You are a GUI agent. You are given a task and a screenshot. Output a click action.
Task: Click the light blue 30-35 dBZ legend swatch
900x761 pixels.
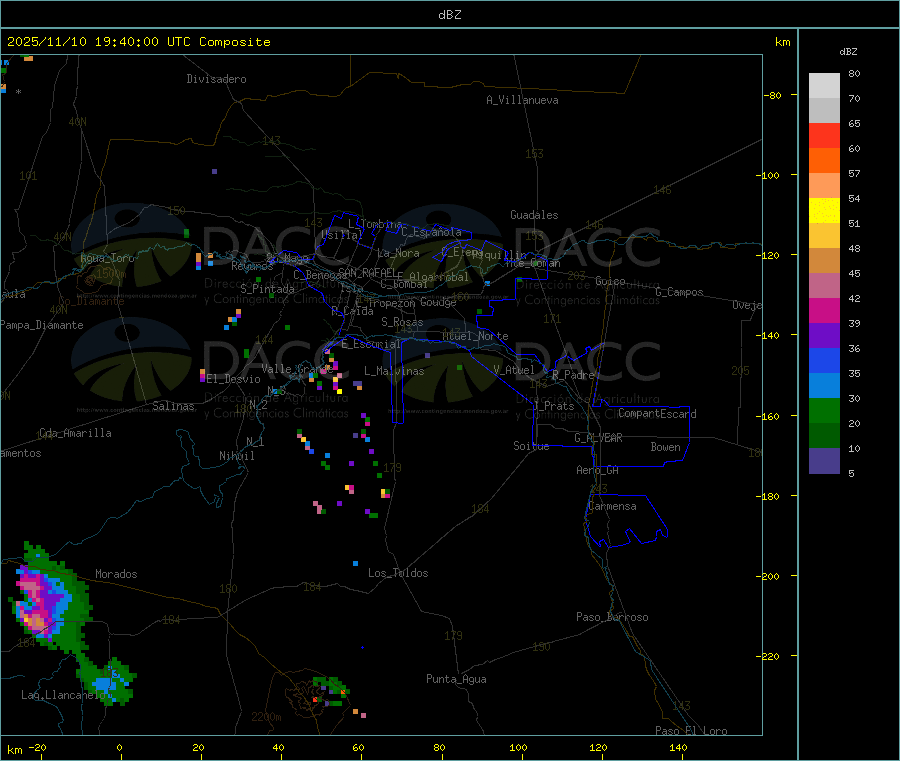click(x=824, y=386)
